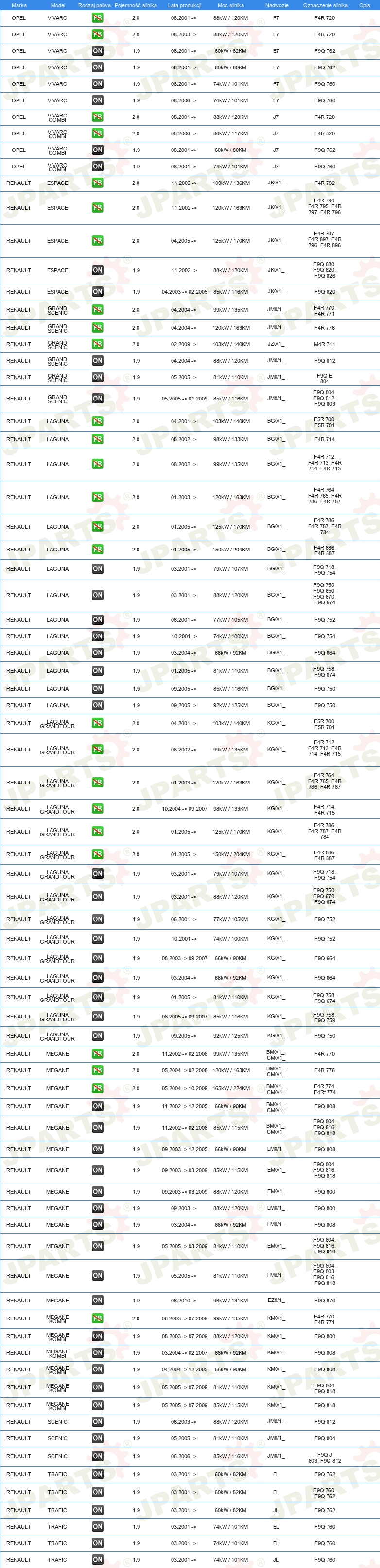Click diesel ON icon in Grand Scenic F9Q E 804 row
Screen dimensions: 380x1568
(x=98, y=377)
